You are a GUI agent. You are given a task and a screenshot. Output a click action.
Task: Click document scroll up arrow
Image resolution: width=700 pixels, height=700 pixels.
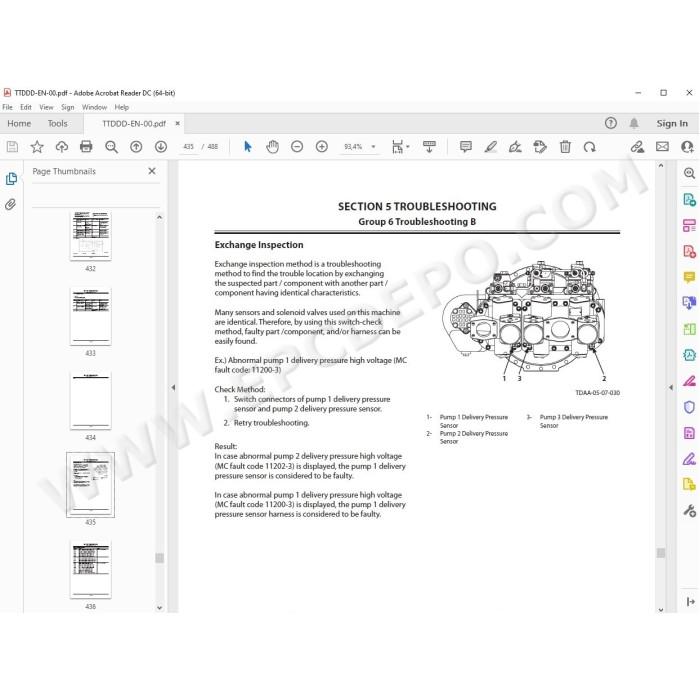coord(661,166)
